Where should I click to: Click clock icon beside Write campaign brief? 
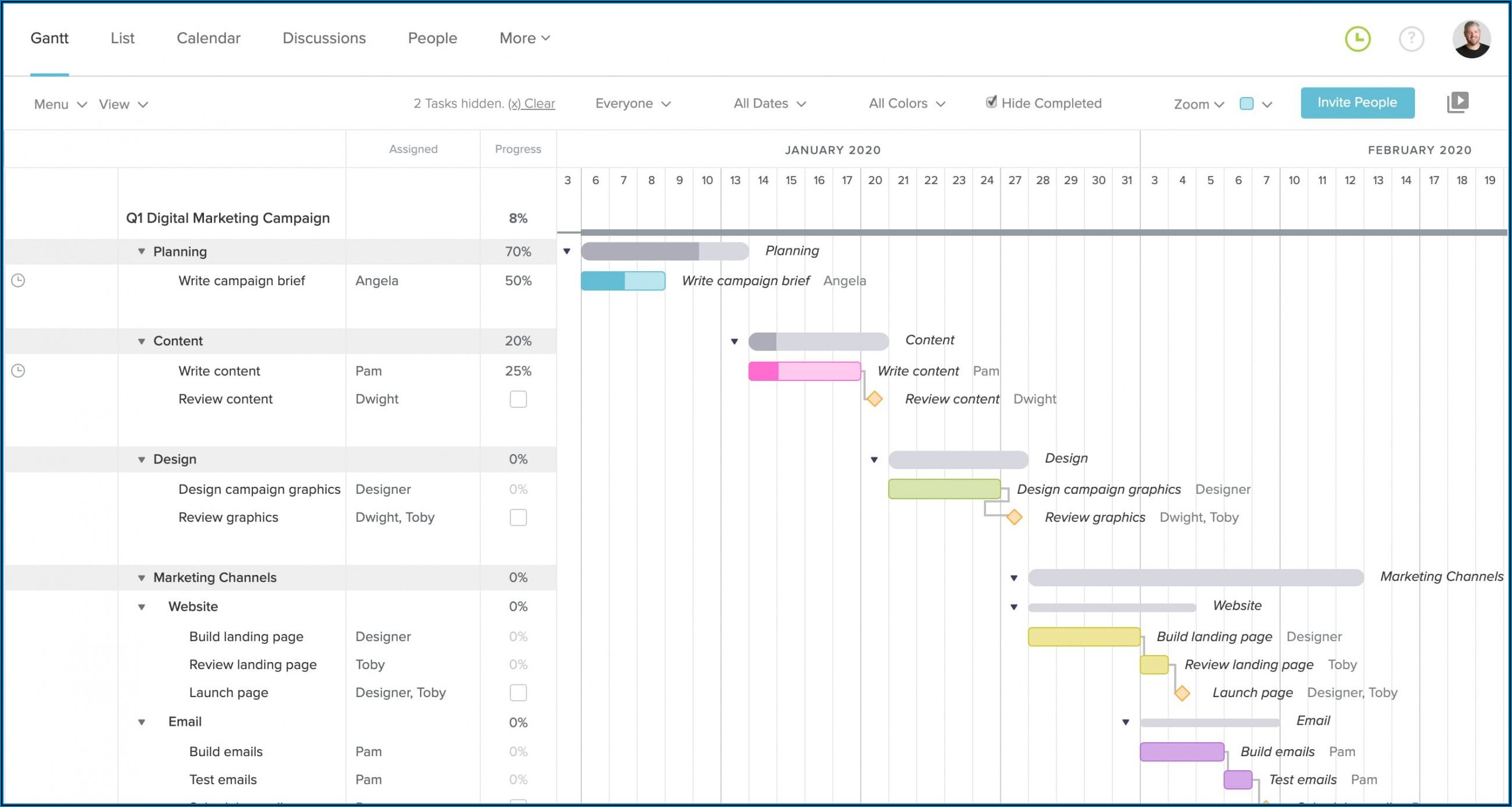pos(18,280)
